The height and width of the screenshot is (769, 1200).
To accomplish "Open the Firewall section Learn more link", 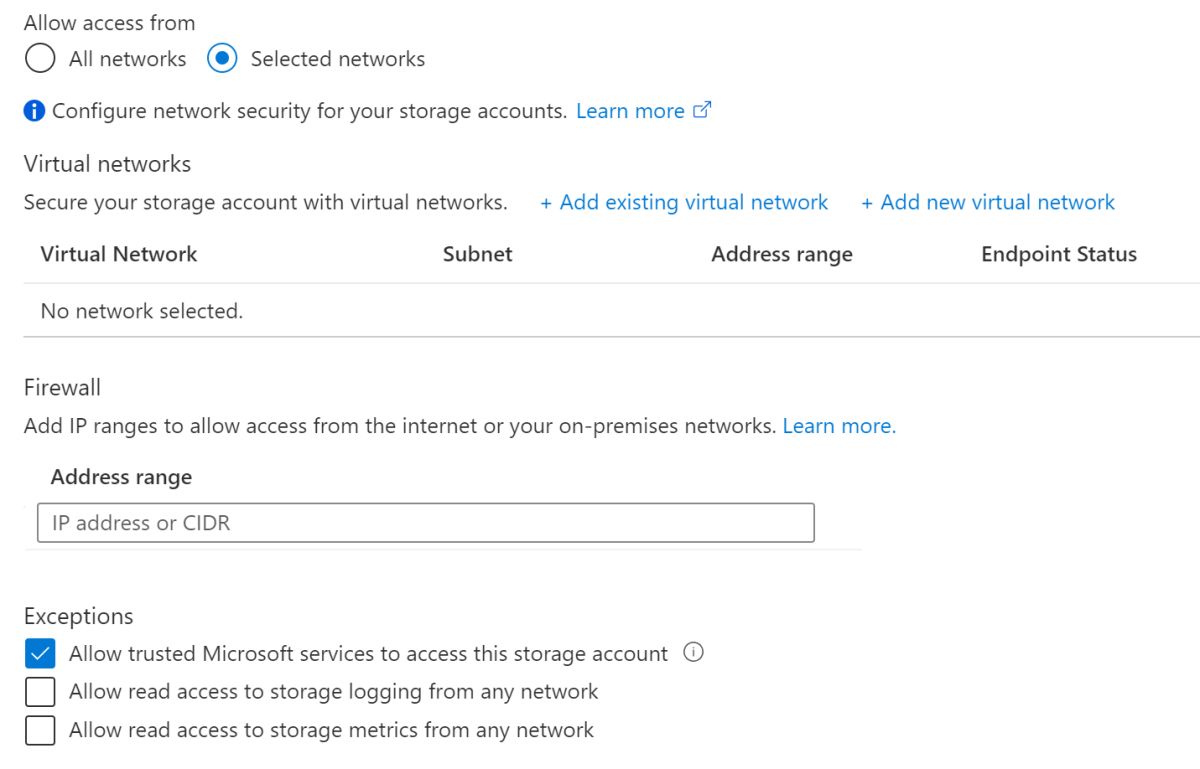I will (x=839, y=426).
